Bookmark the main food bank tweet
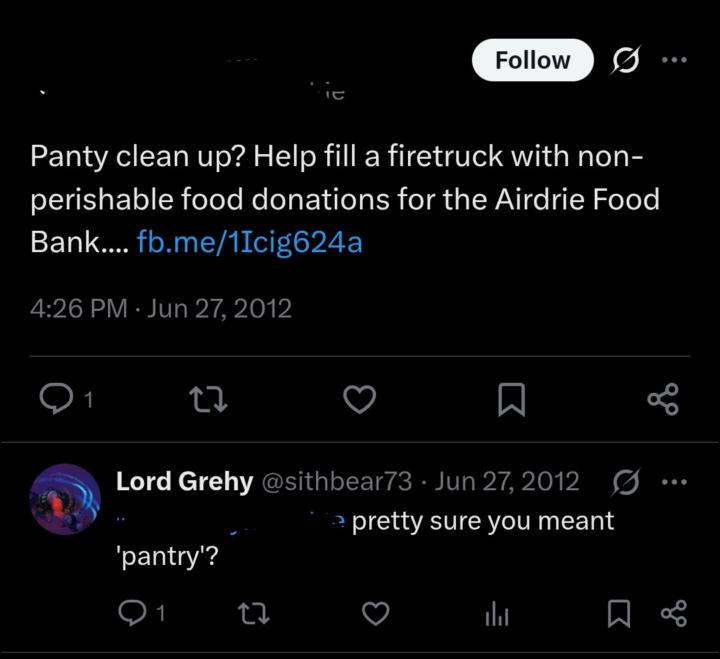 511,400
